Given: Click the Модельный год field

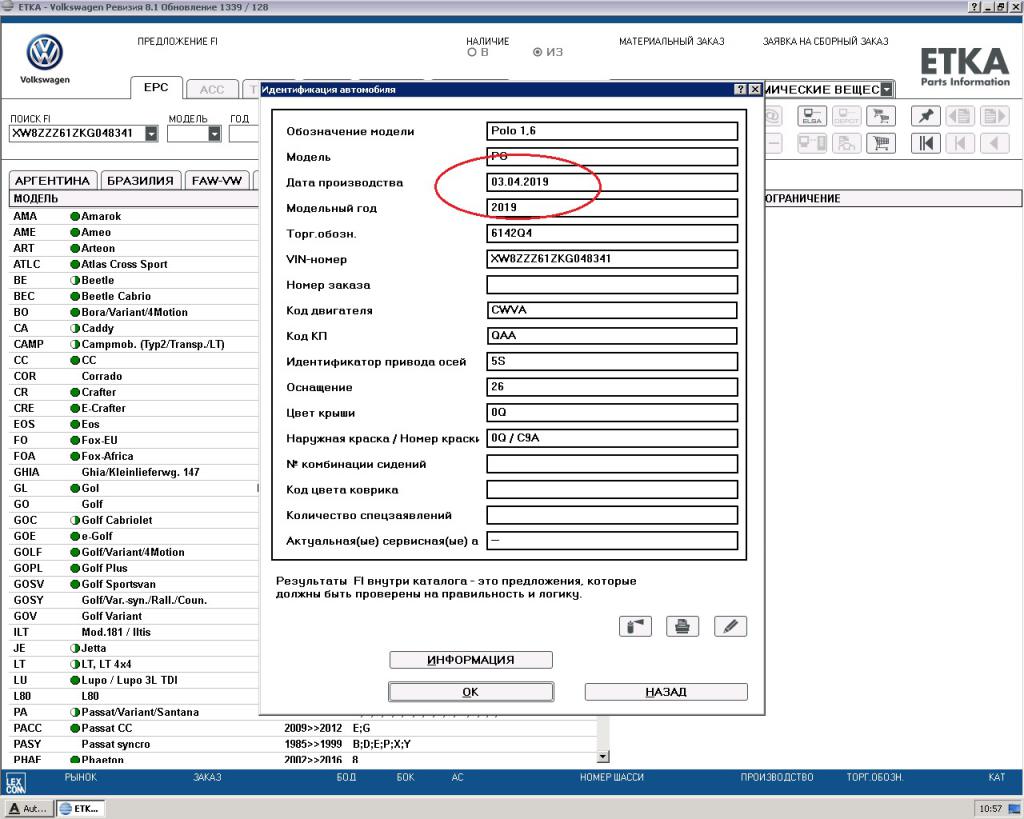Looking at the screenshot, I should click(612, 208).
